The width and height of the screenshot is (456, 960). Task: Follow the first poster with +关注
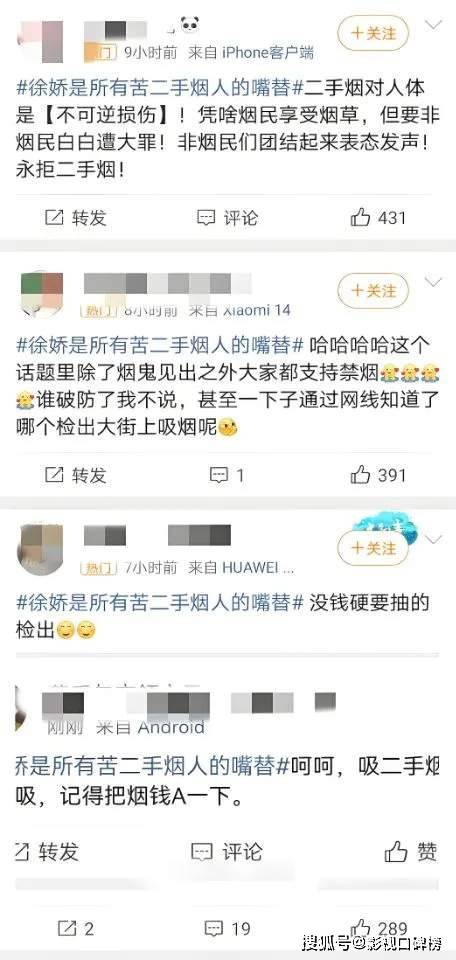coord(373,32)
